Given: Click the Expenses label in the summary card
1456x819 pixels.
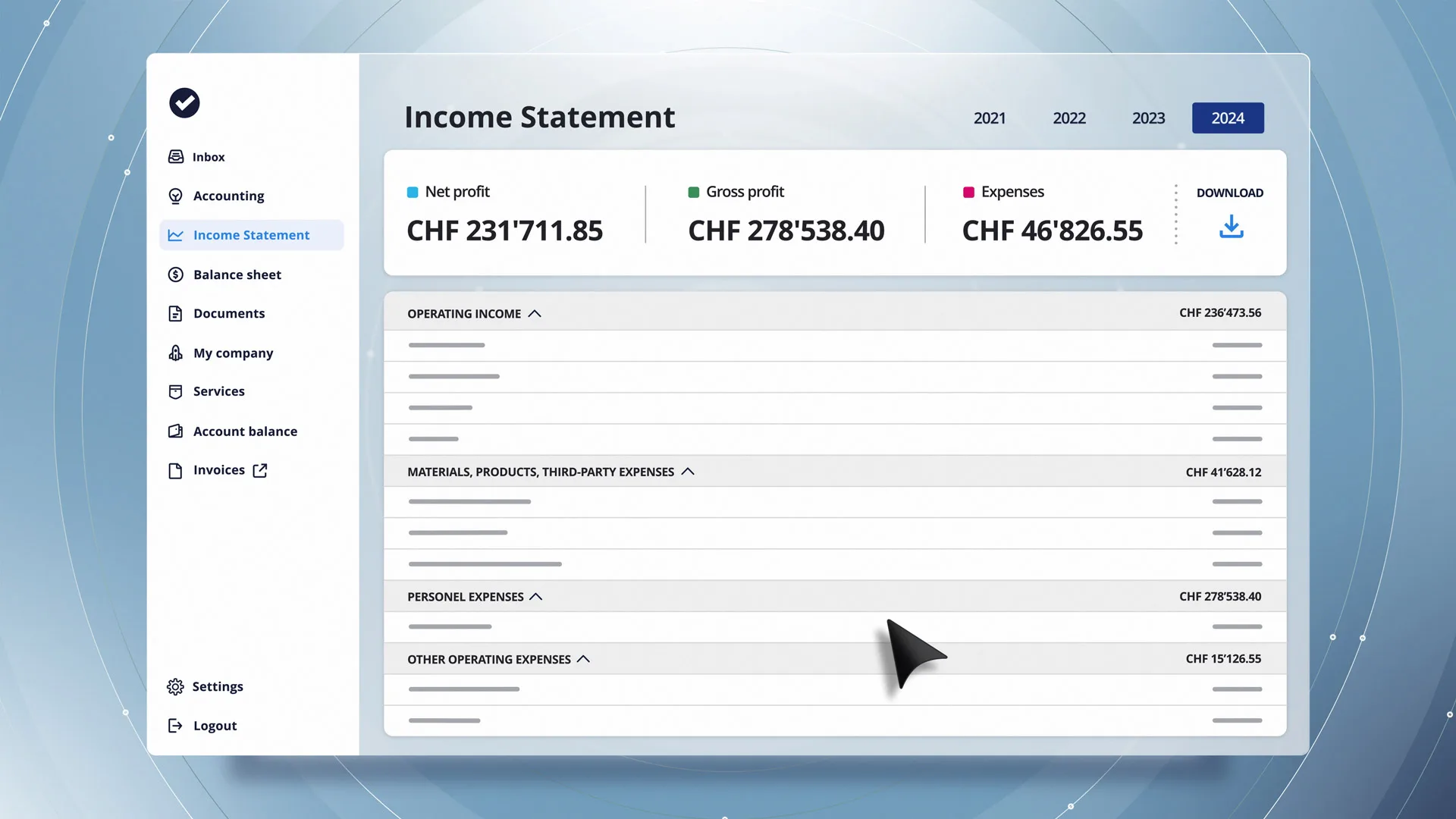Looking at the screenshot, I should (x=1012, y=192).
